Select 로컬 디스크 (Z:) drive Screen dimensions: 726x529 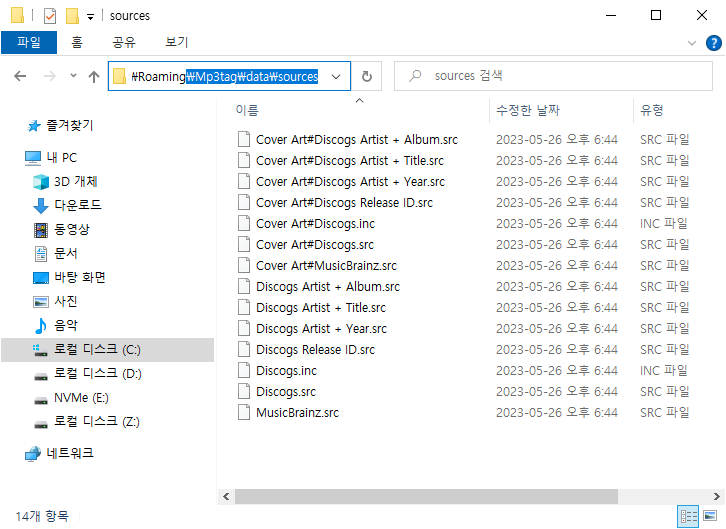pos(97,422)
